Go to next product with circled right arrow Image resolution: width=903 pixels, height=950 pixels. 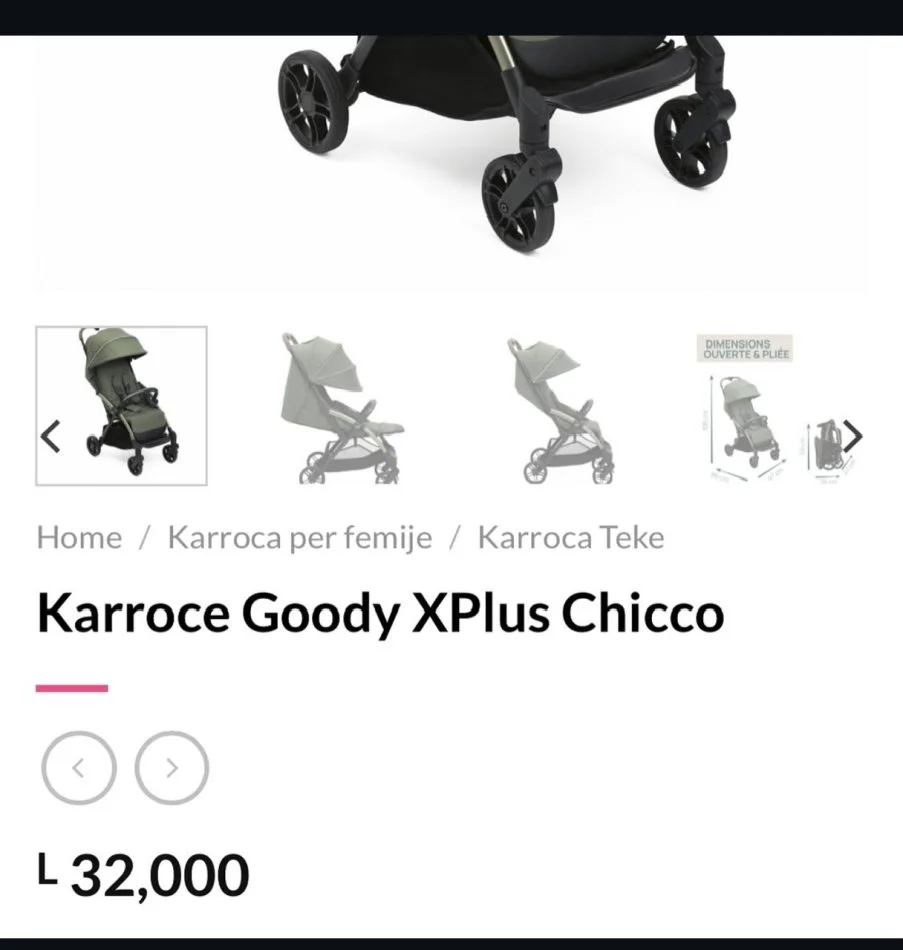172,768
